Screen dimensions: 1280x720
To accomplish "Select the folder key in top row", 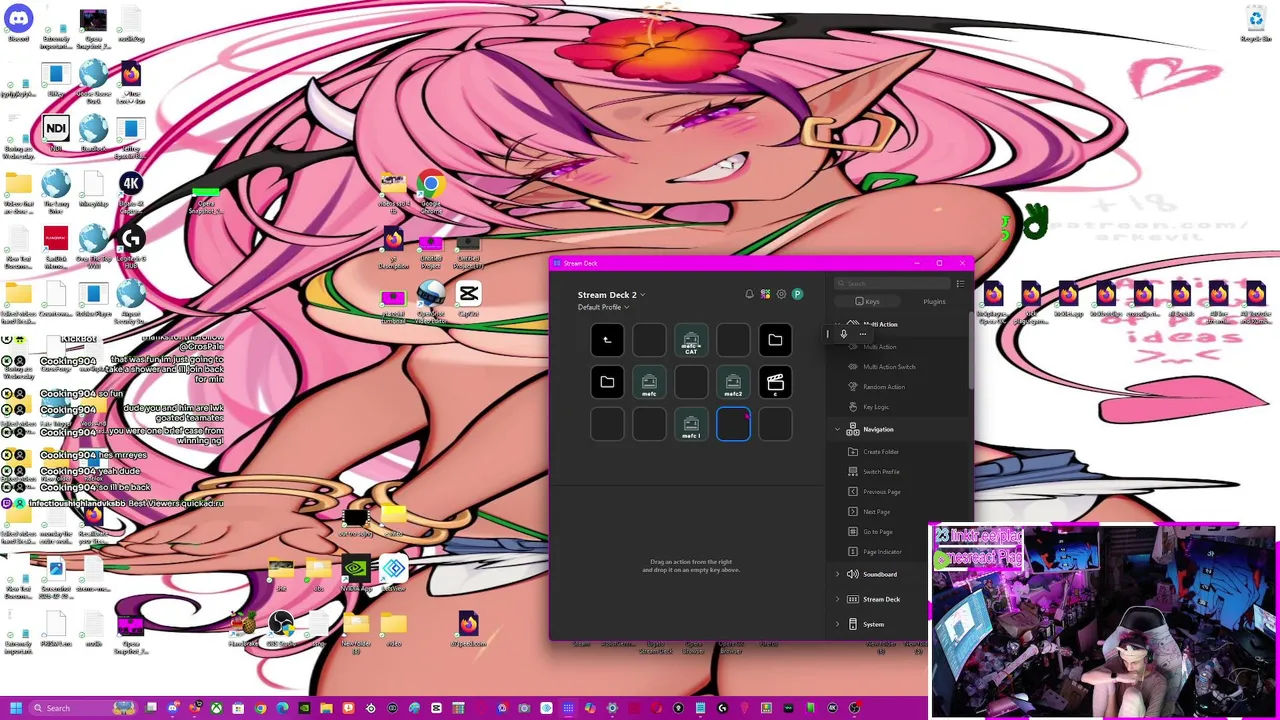I will tap(775, 340).
